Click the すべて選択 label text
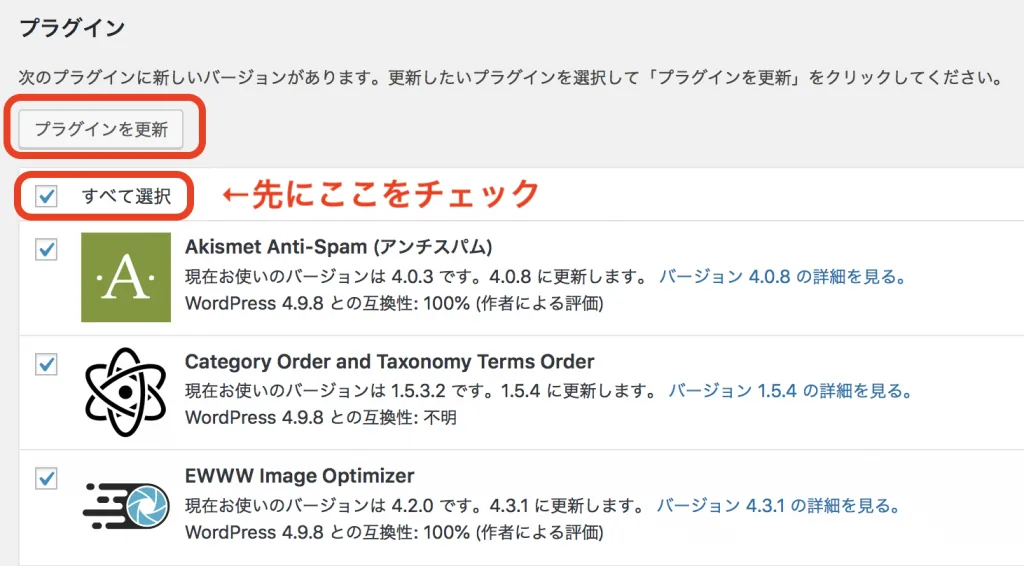Screen dimensions: 1024x566 click(126, 196)
